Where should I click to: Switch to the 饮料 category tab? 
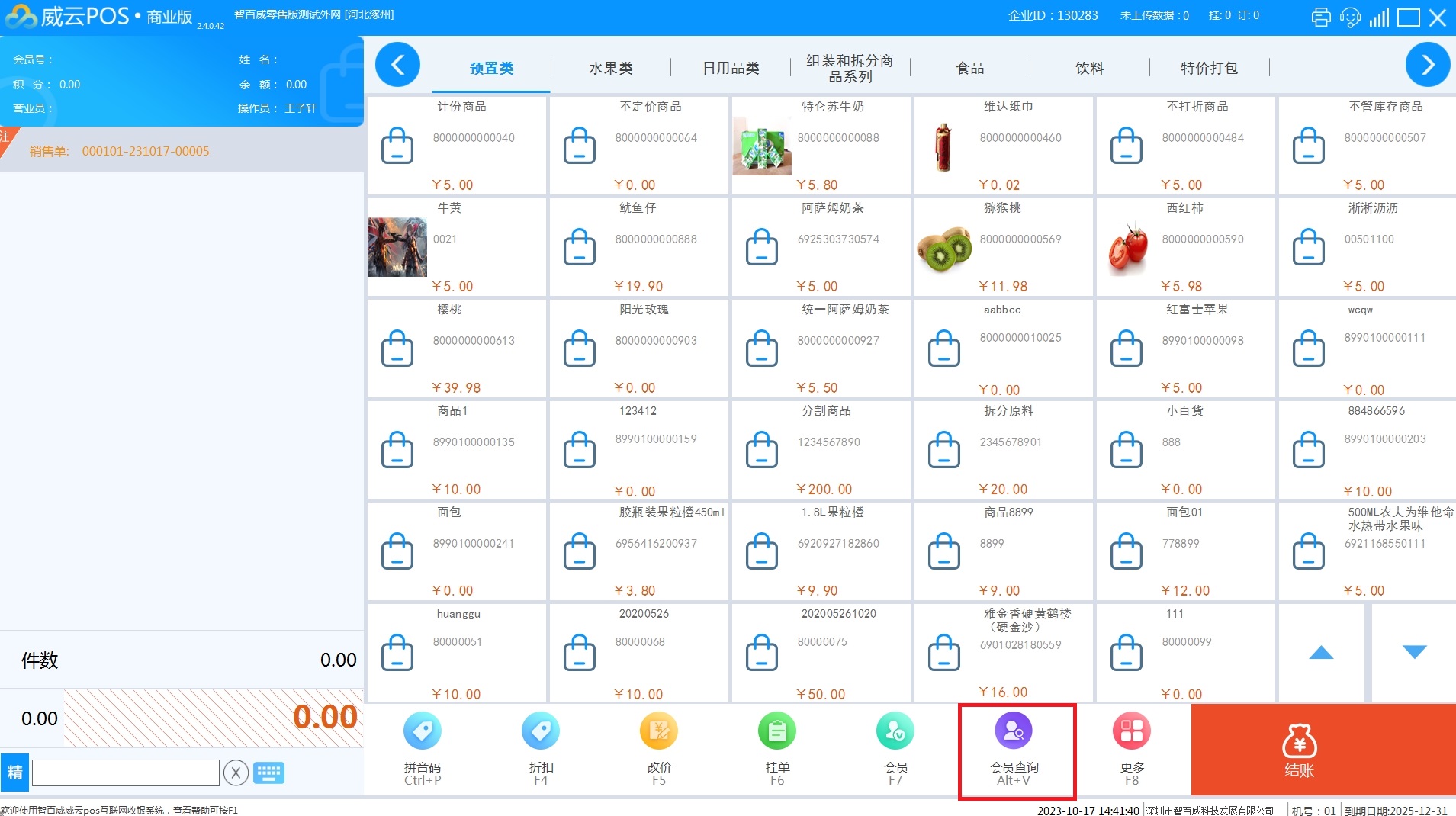click(1089, 68)
